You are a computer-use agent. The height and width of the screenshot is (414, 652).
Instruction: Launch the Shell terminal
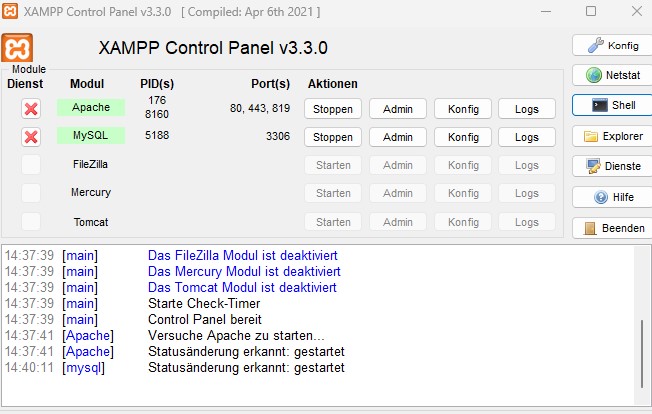(611, 105)
